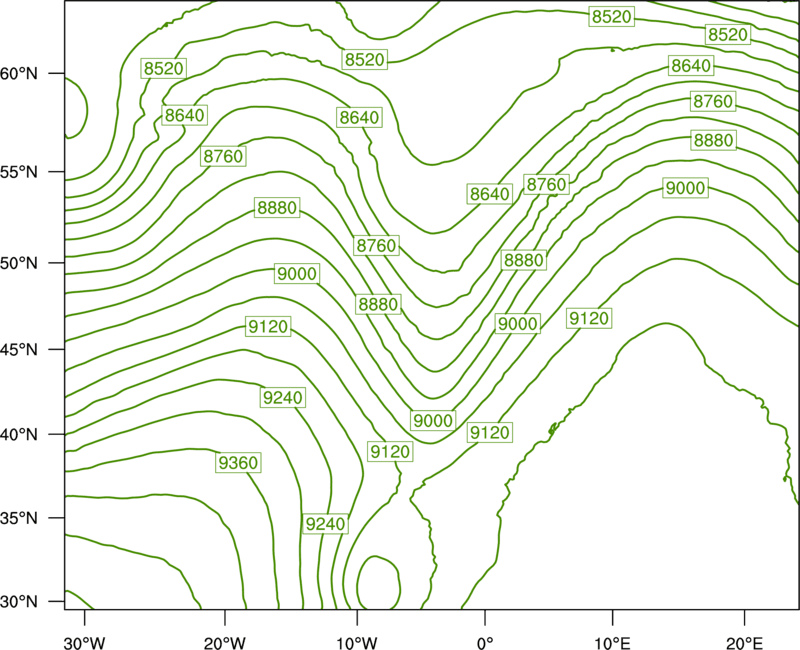Click the 0° longitude axis label
The width and height of the screenshot is (800, 650).
pos(485,642)
